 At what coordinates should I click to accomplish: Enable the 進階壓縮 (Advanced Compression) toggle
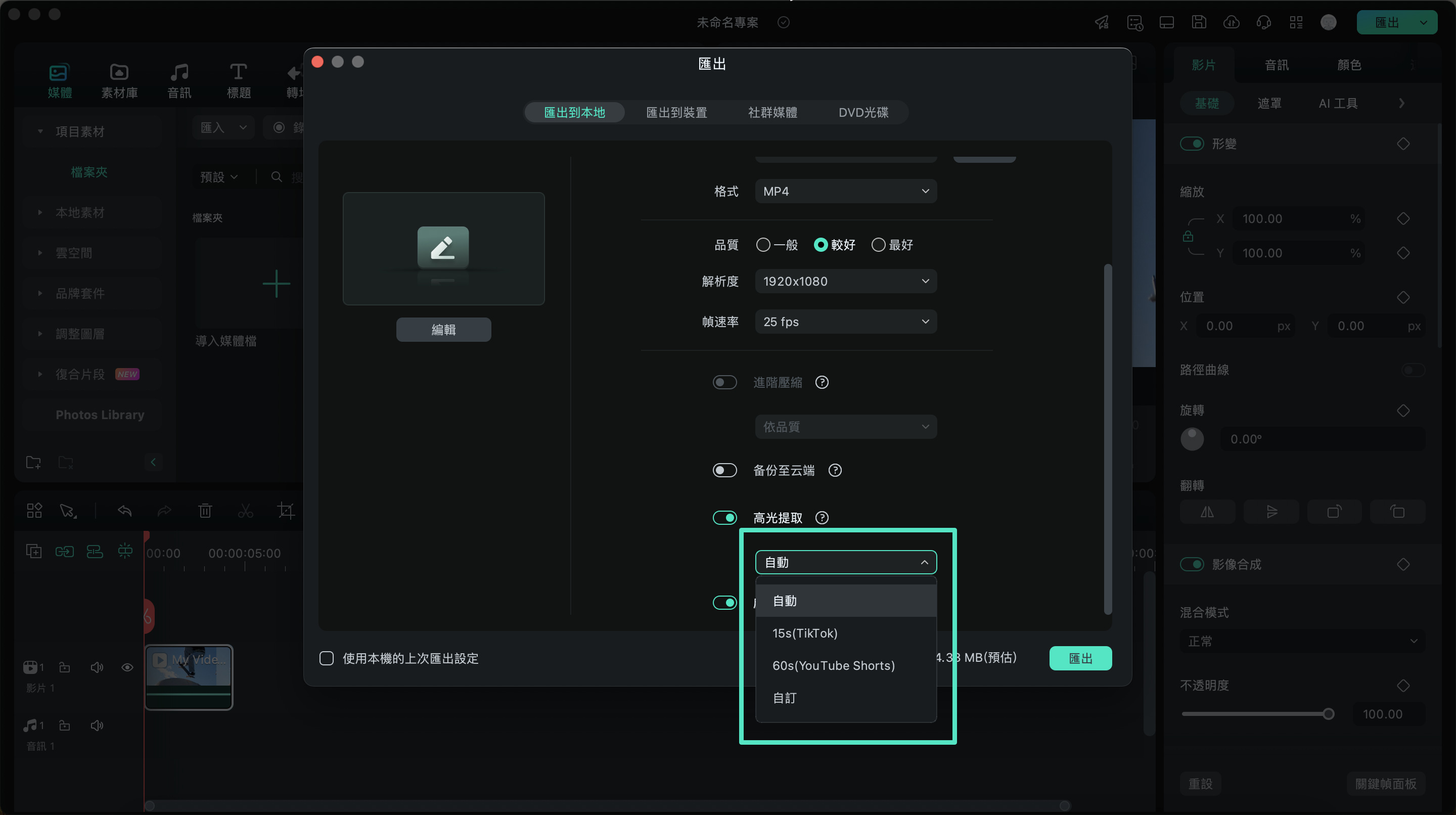724,381
